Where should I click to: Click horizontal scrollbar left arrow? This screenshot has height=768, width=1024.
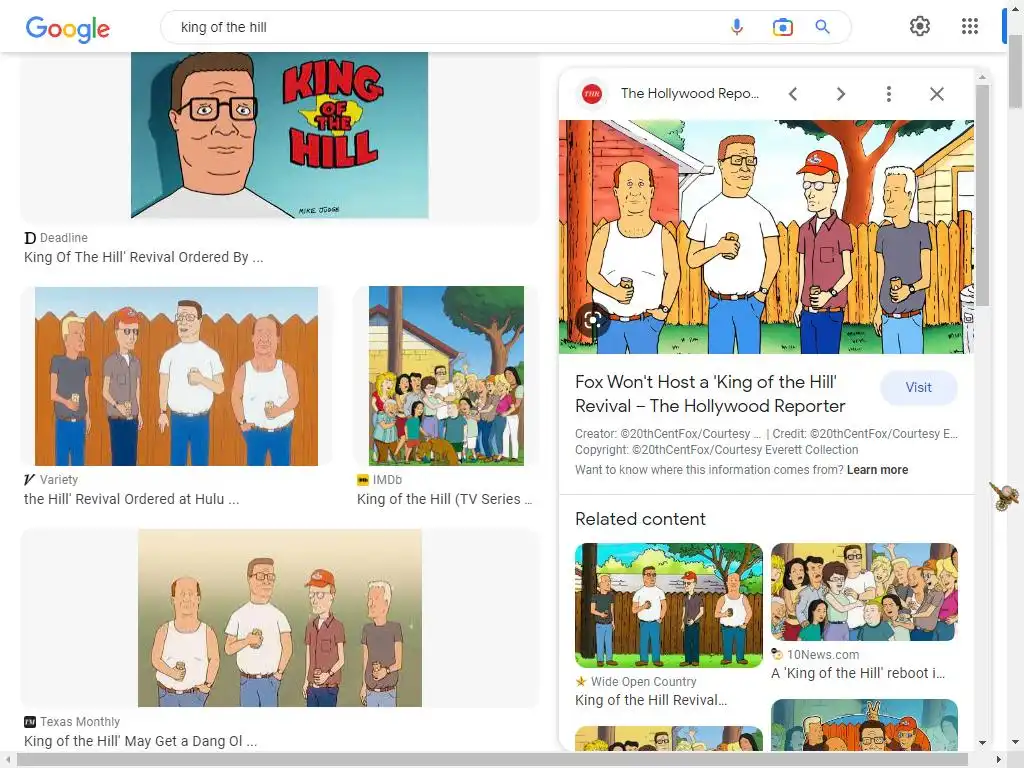click(7, 760)
